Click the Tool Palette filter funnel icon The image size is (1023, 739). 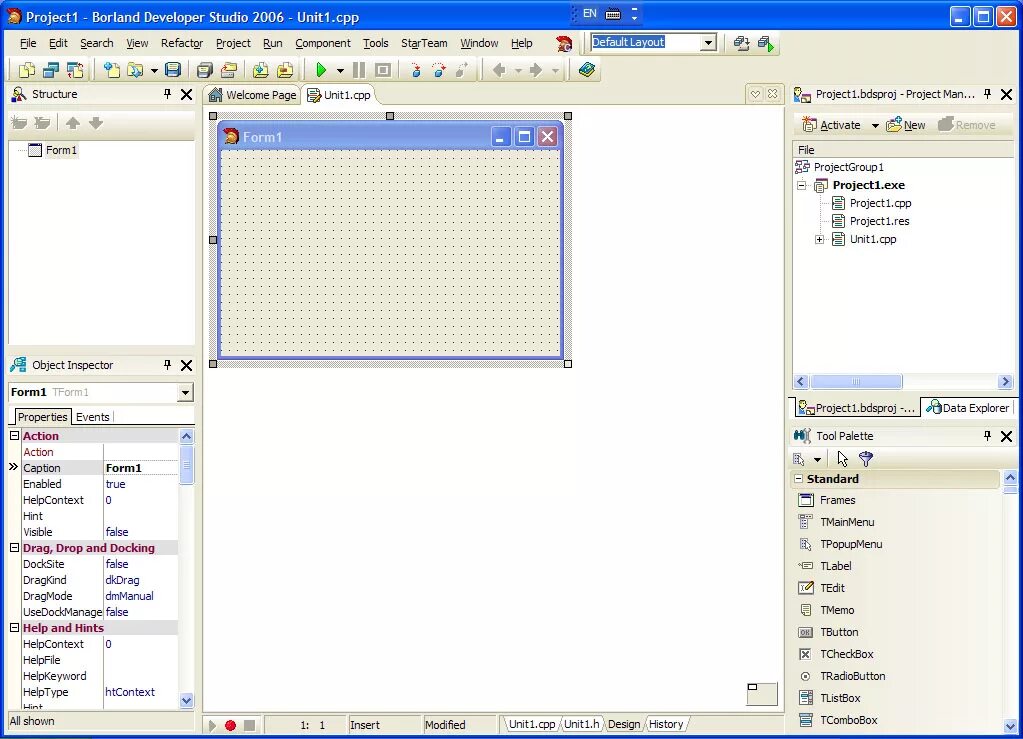866,459
